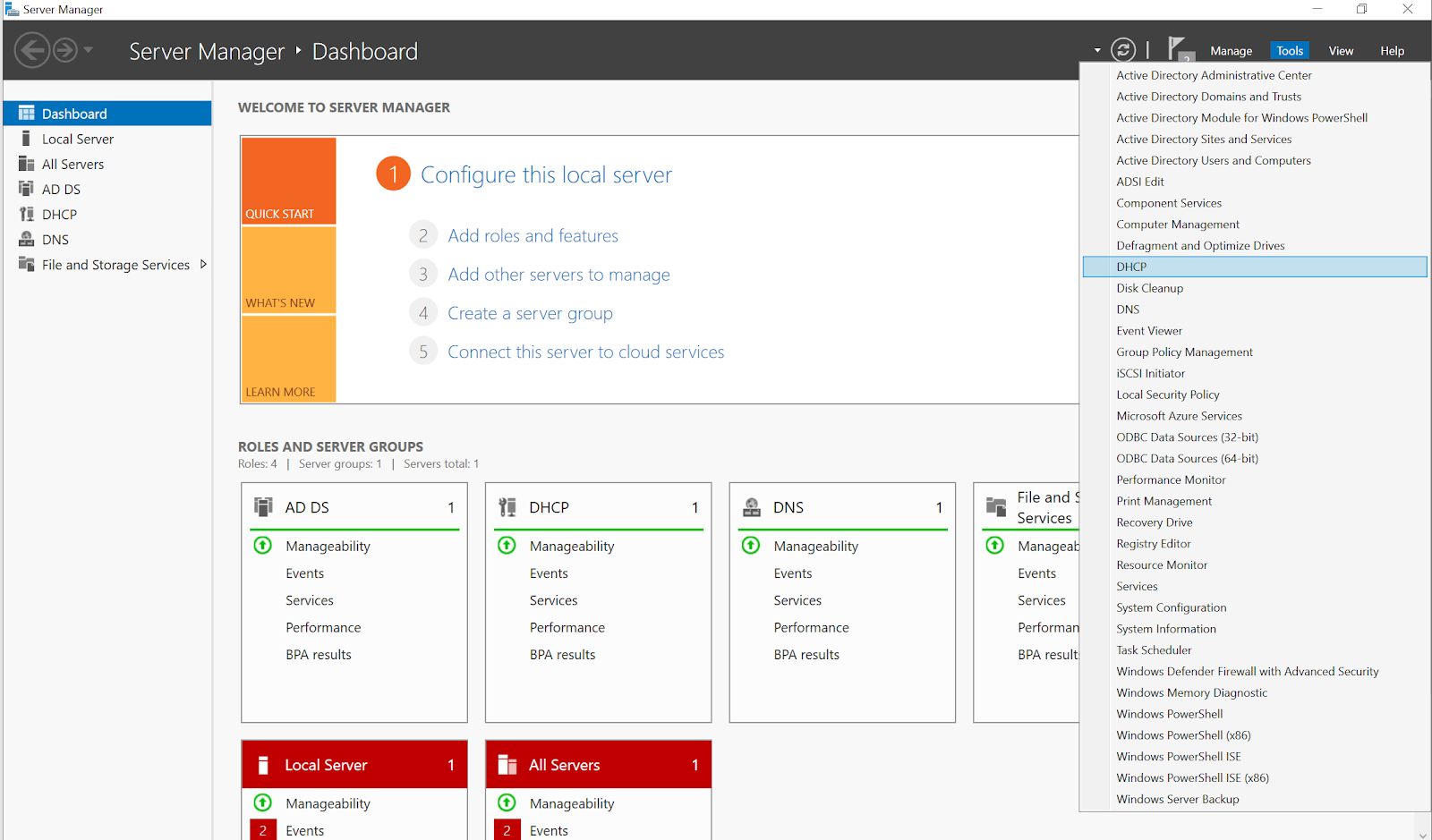Open the Manage menu
Image resolution: width=1432 pixels, height=840 pixels.
point(1231,51)
